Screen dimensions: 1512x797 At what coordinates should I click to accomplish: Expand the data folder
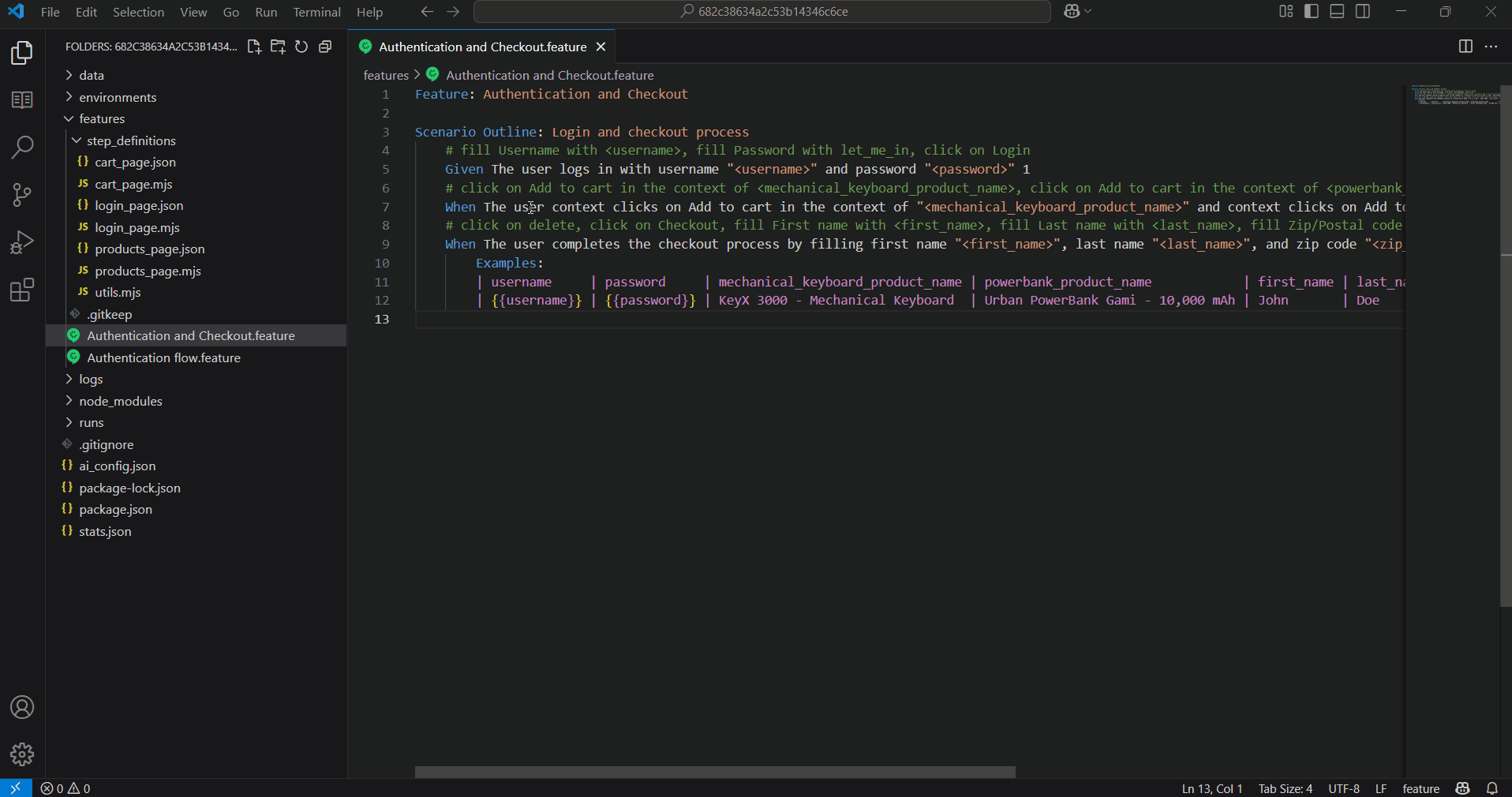(92, 75)
